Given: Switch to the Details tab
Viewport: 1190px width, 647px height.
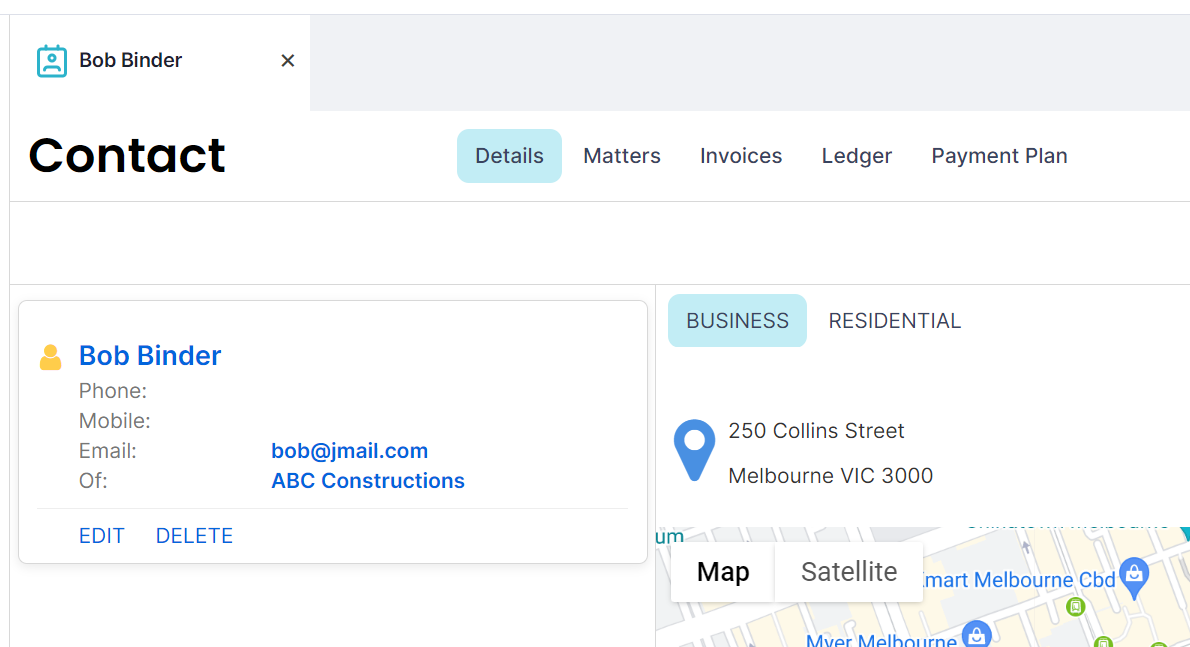Looking at the screenshot, I should click(509, 155).
